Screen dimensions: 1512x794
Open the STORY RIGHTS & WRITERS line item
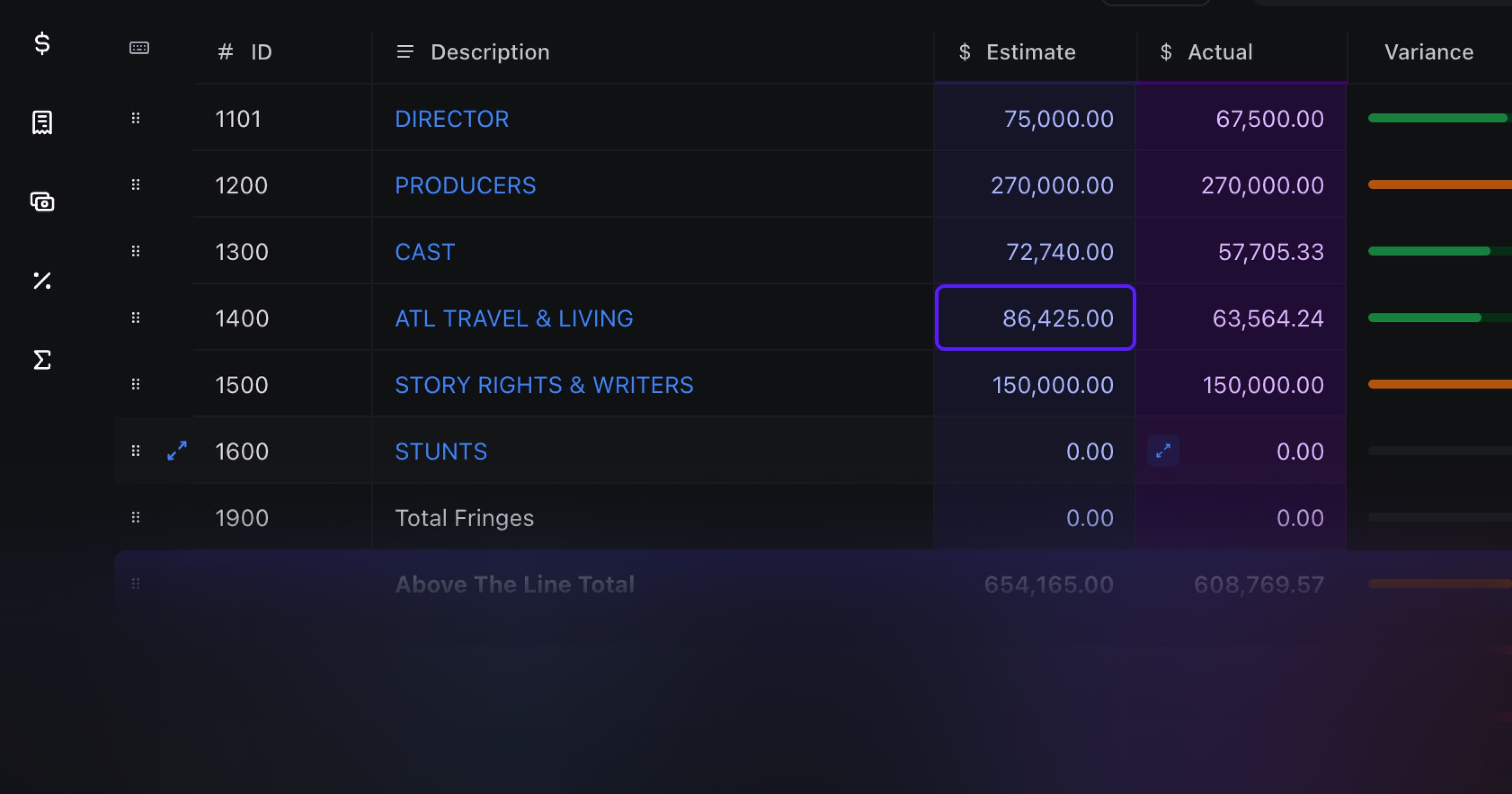pos(543,385)
